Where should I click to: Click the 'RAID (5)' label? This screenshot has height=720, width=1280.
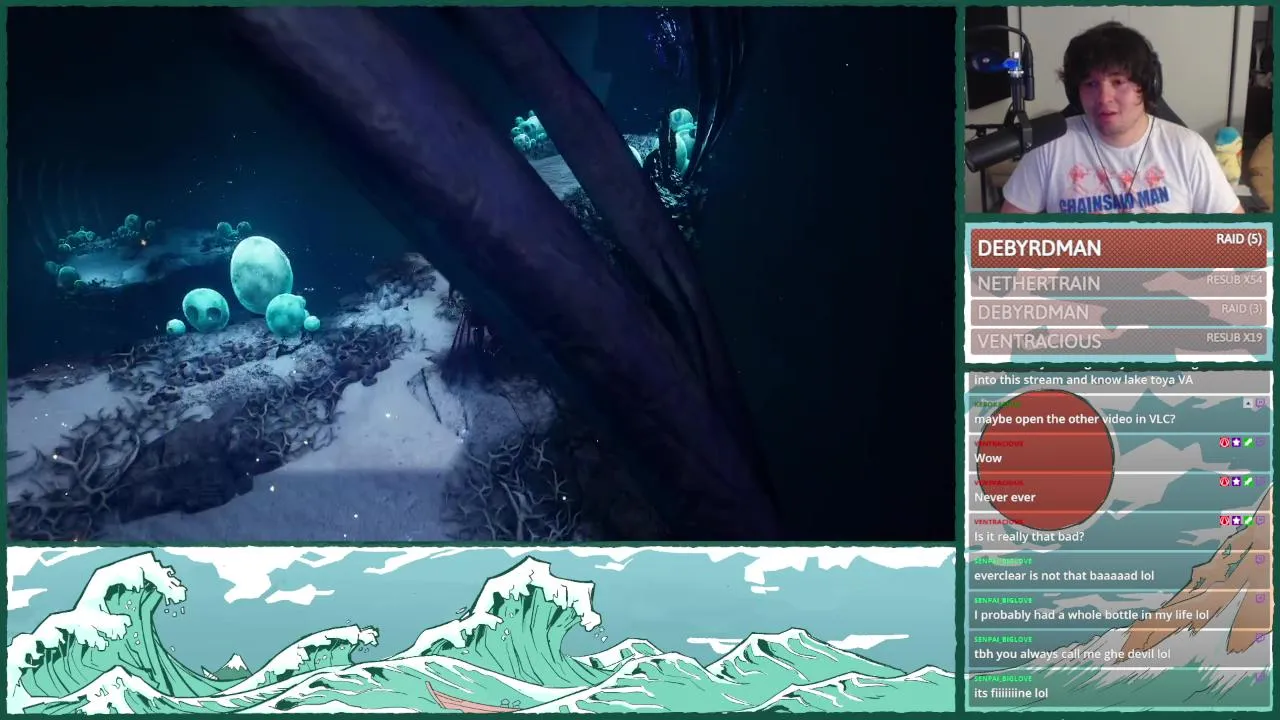coord(1238,239)
